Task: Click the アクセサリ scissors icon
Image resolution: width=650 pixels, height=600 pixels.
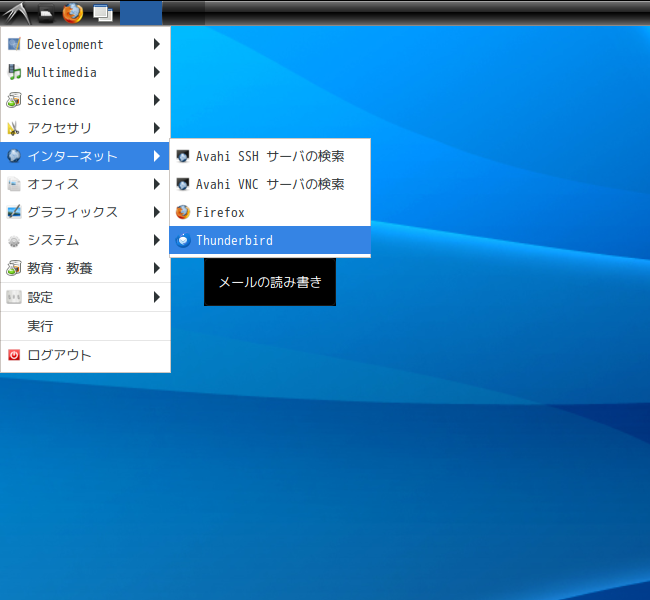Action: coord(13,128)
